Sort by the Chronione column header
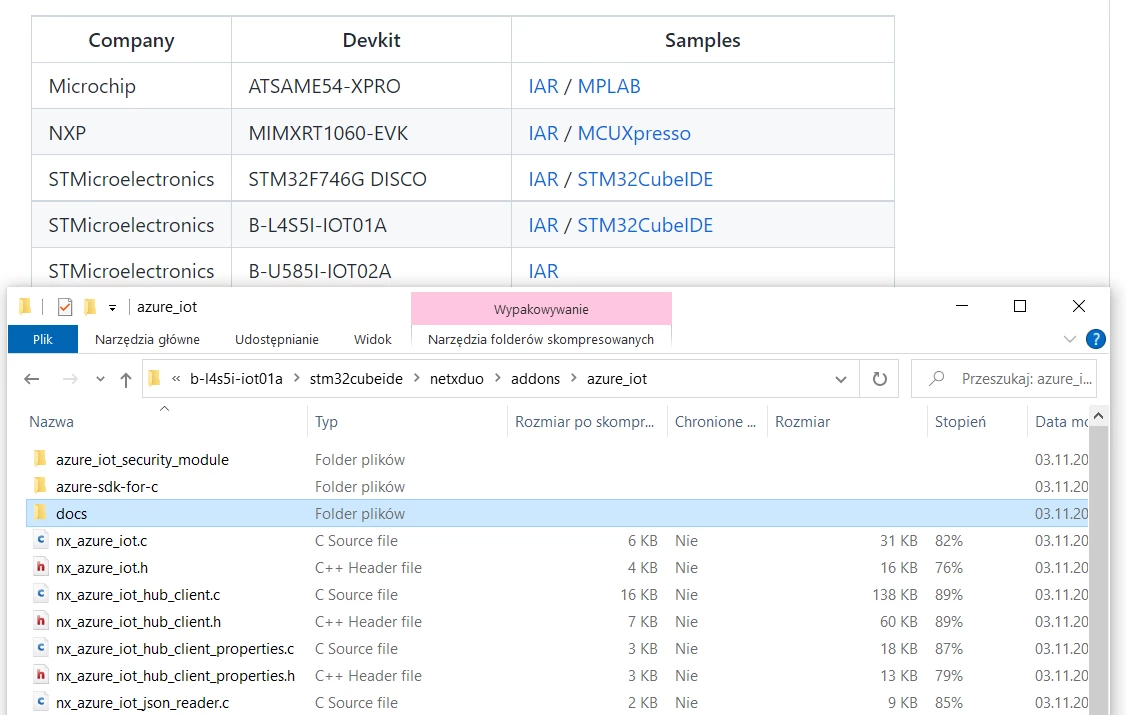Image resolution: width=1127 pixels, height=715 pixels. [x=717, y=422]
